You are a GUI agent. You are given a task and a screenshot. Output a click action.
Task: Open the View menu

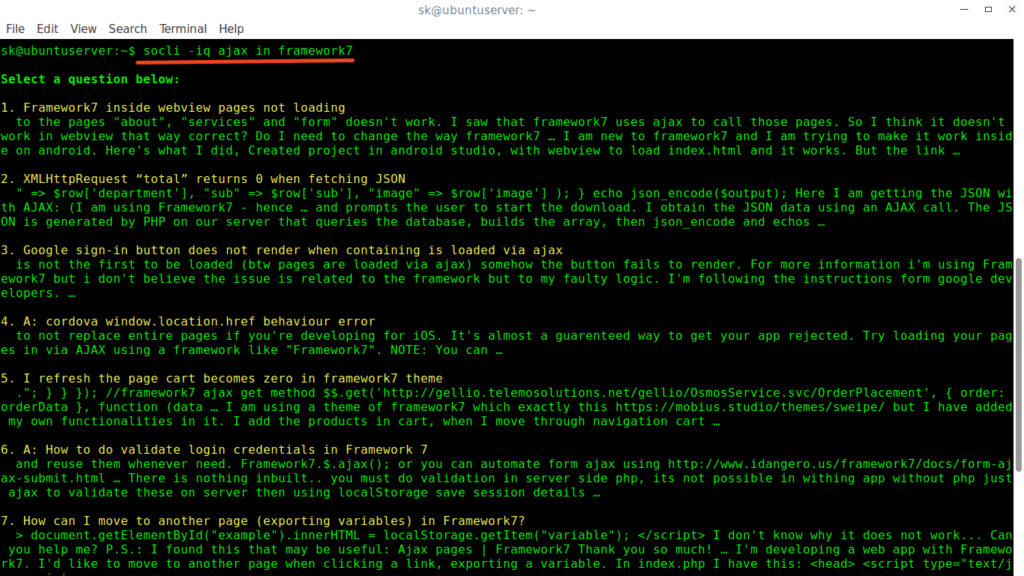(x=84, y=29)
